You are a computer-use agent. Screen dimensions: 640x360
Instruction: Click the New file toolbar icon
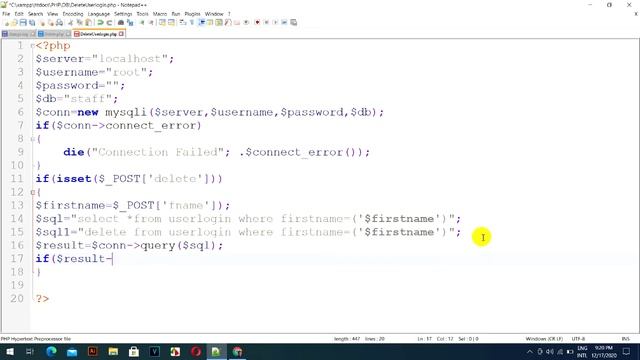[7, 22]
